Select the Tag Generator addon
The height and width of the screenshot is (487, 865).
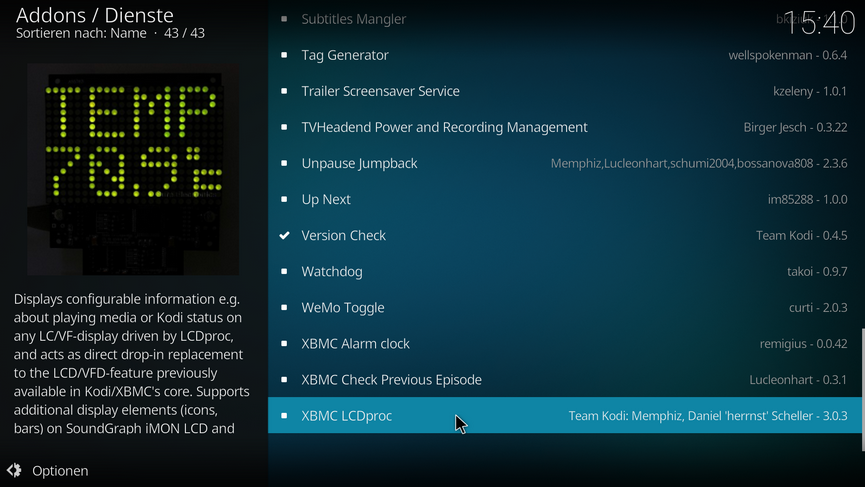click(565, 55)
